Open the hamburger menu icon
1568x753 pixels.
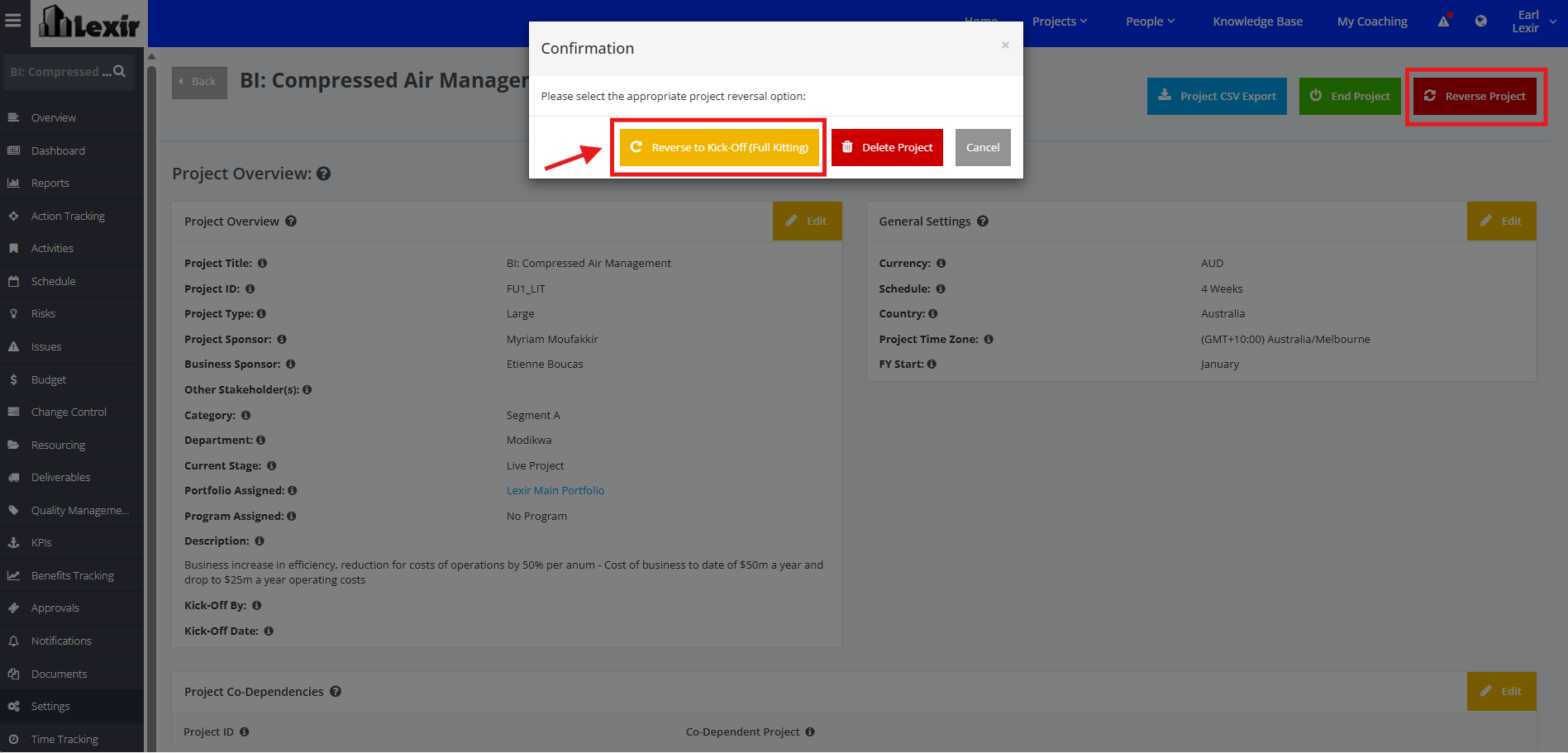[13, 21]
